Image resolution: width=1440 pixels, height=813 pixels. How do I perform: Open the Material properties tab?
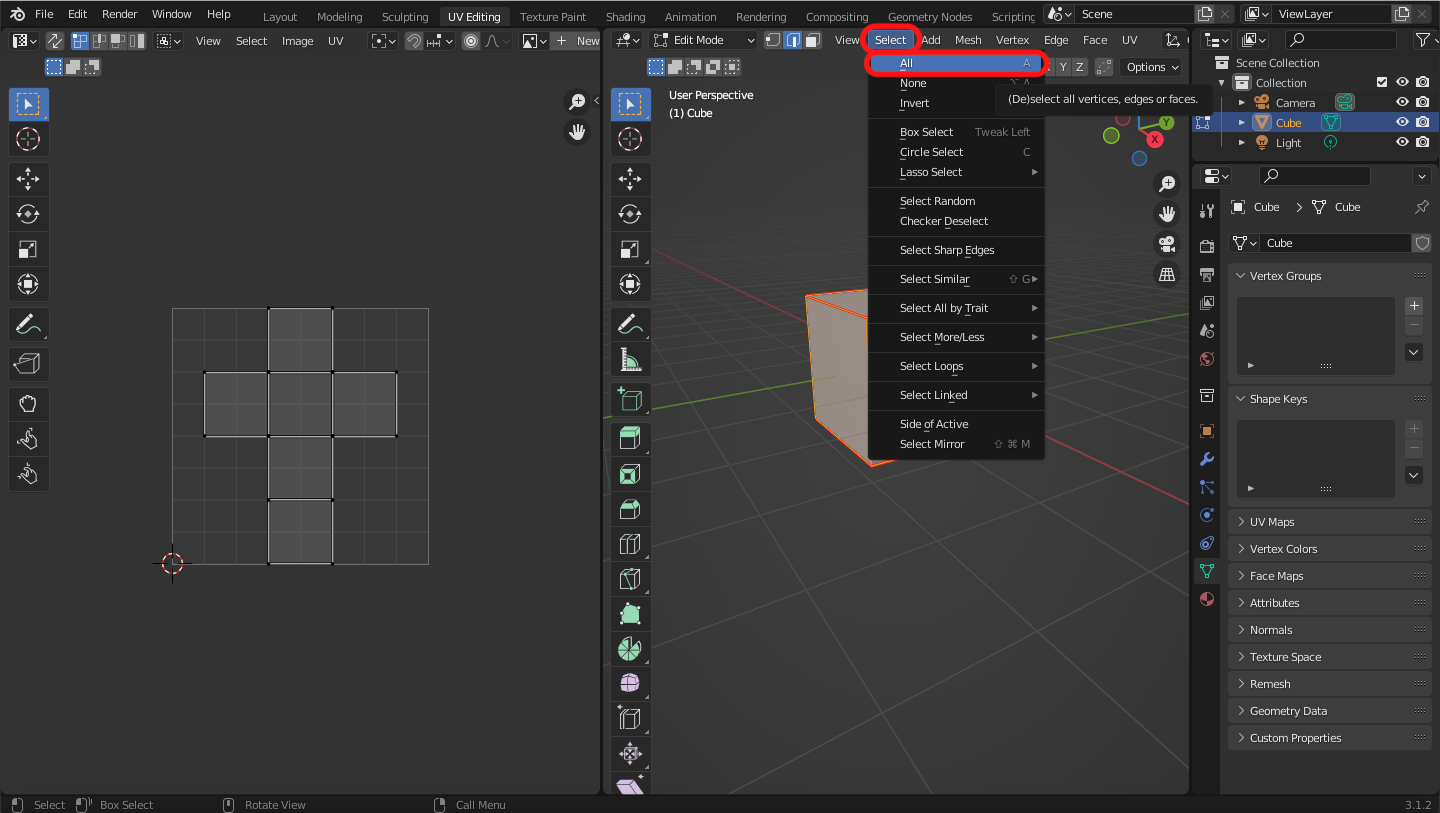point(1207,599)
